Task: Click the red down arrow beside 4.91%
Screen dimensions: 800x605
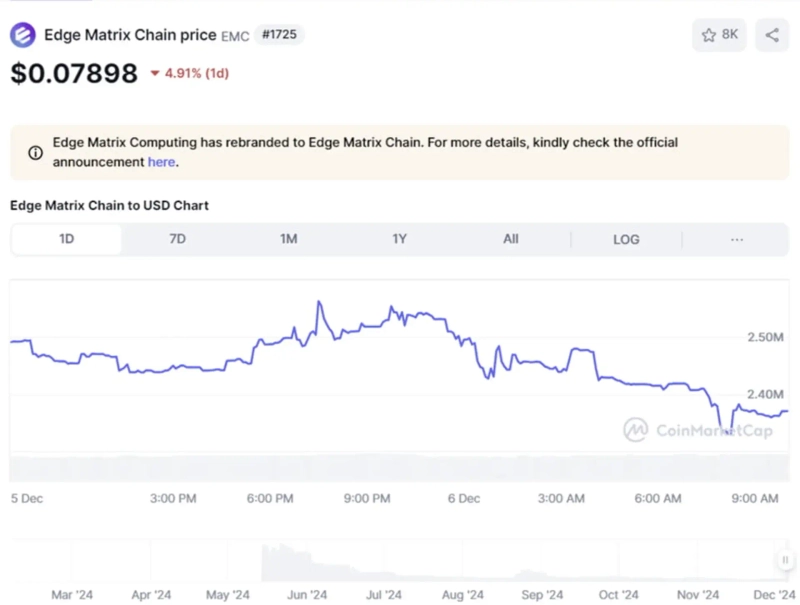Action: click(155, 73)
